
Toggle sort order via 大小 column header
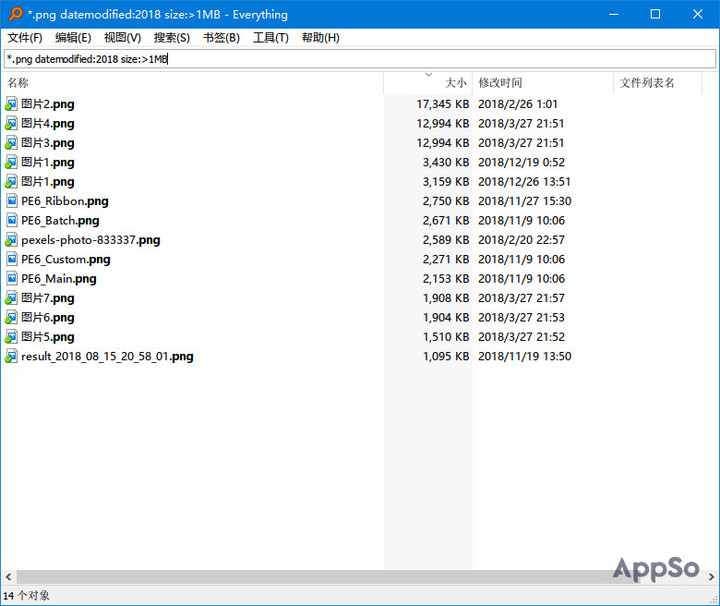click(x=428, y=83)
